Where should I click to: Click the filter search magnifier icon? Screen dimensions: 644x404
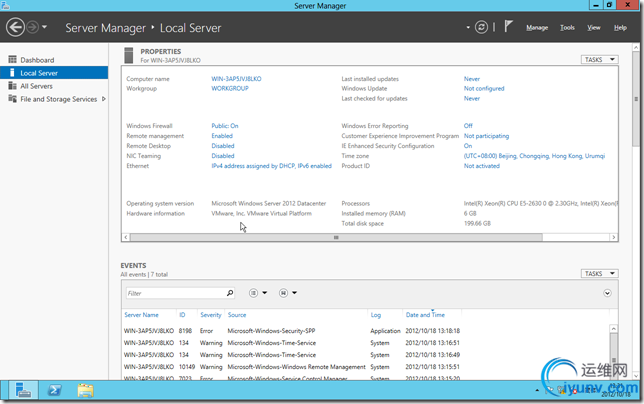pos(230,293)
